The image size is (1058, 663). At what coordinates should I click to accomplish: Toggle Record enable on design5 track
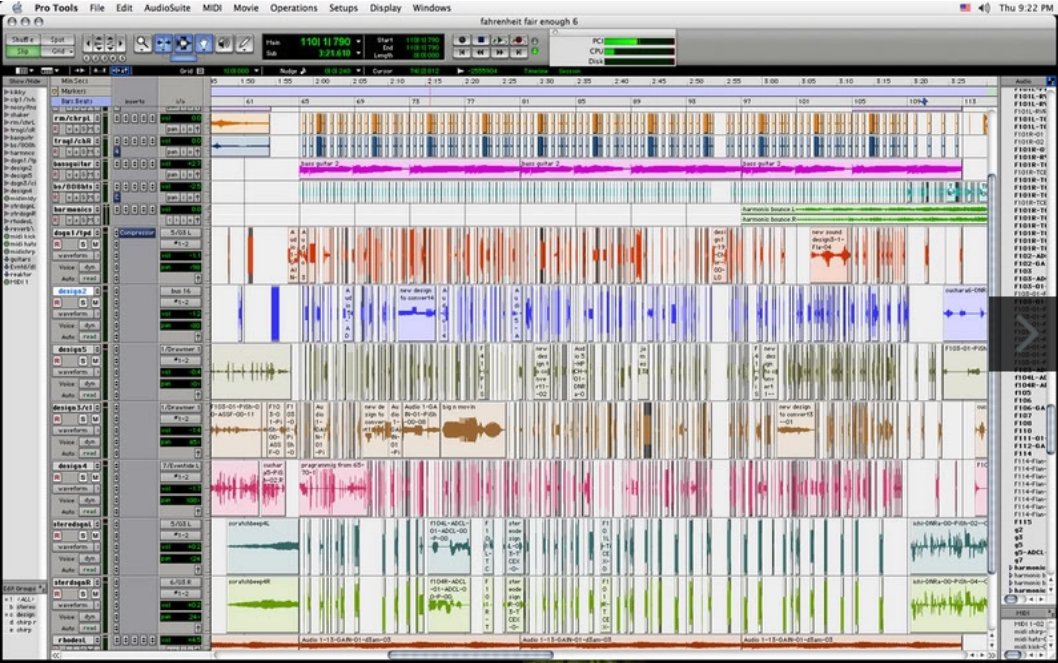tap(57, 361)
